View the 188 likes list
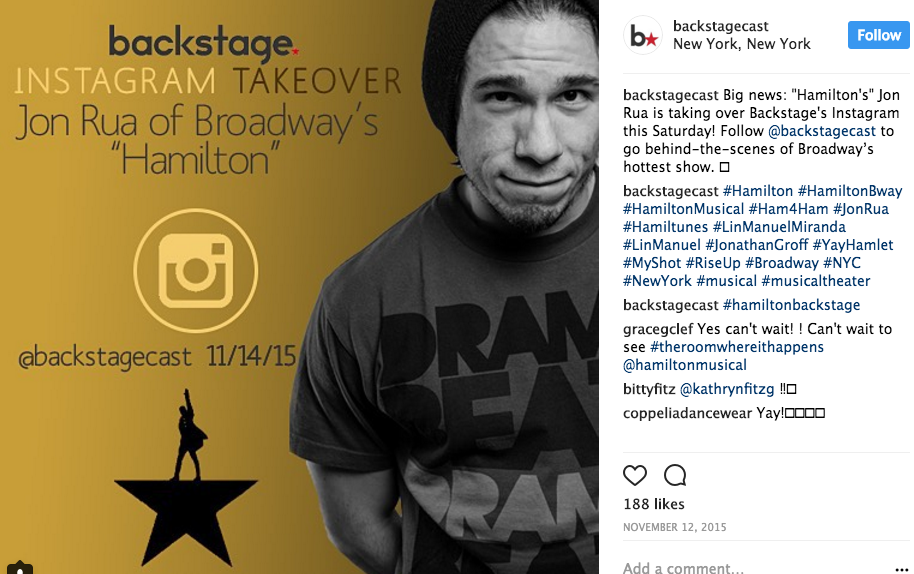This screenshot has width=914, height=574. [x=653, y=504]
